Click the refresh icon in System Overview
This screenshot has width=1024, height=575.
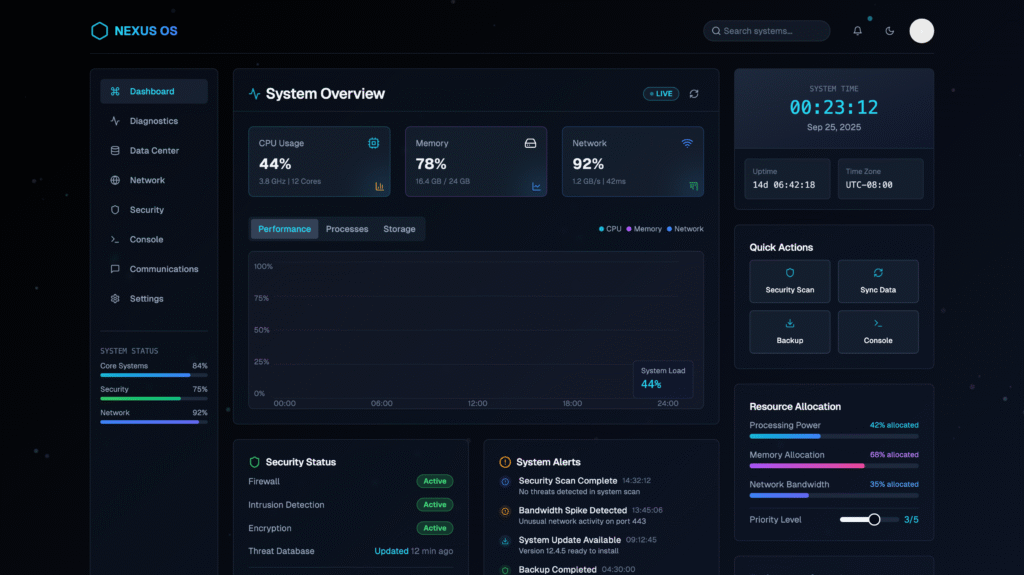tap(694, 94)
